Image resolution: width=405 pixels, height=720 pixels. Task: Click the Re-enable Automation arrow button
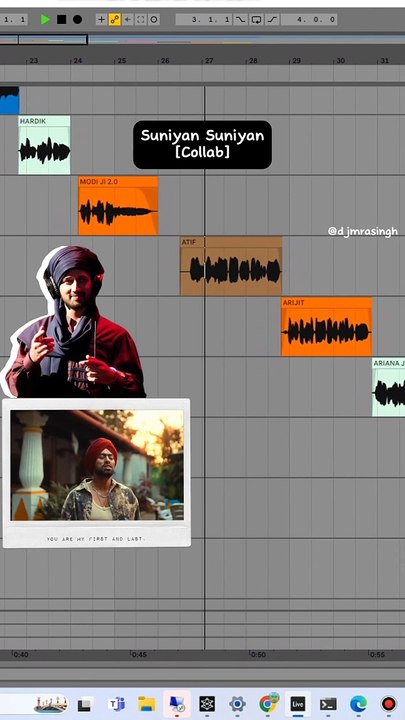click(x=128, y=19)
